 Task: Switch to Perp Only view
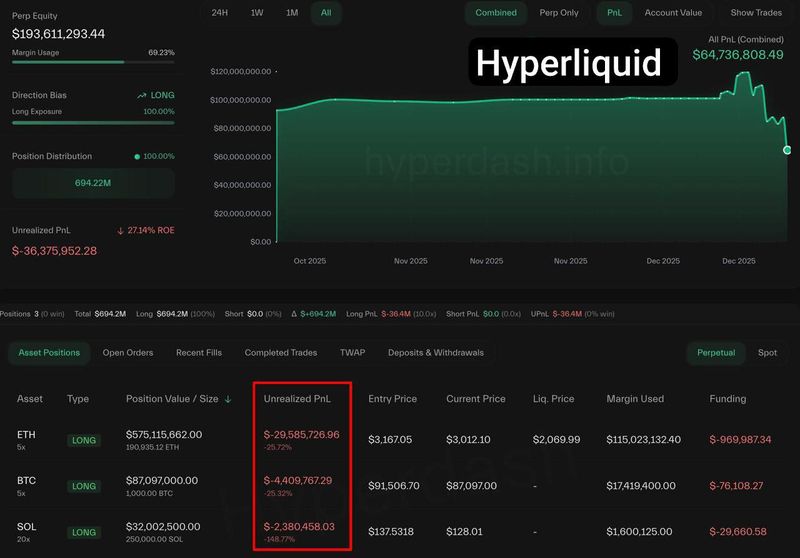click(559, 13)
